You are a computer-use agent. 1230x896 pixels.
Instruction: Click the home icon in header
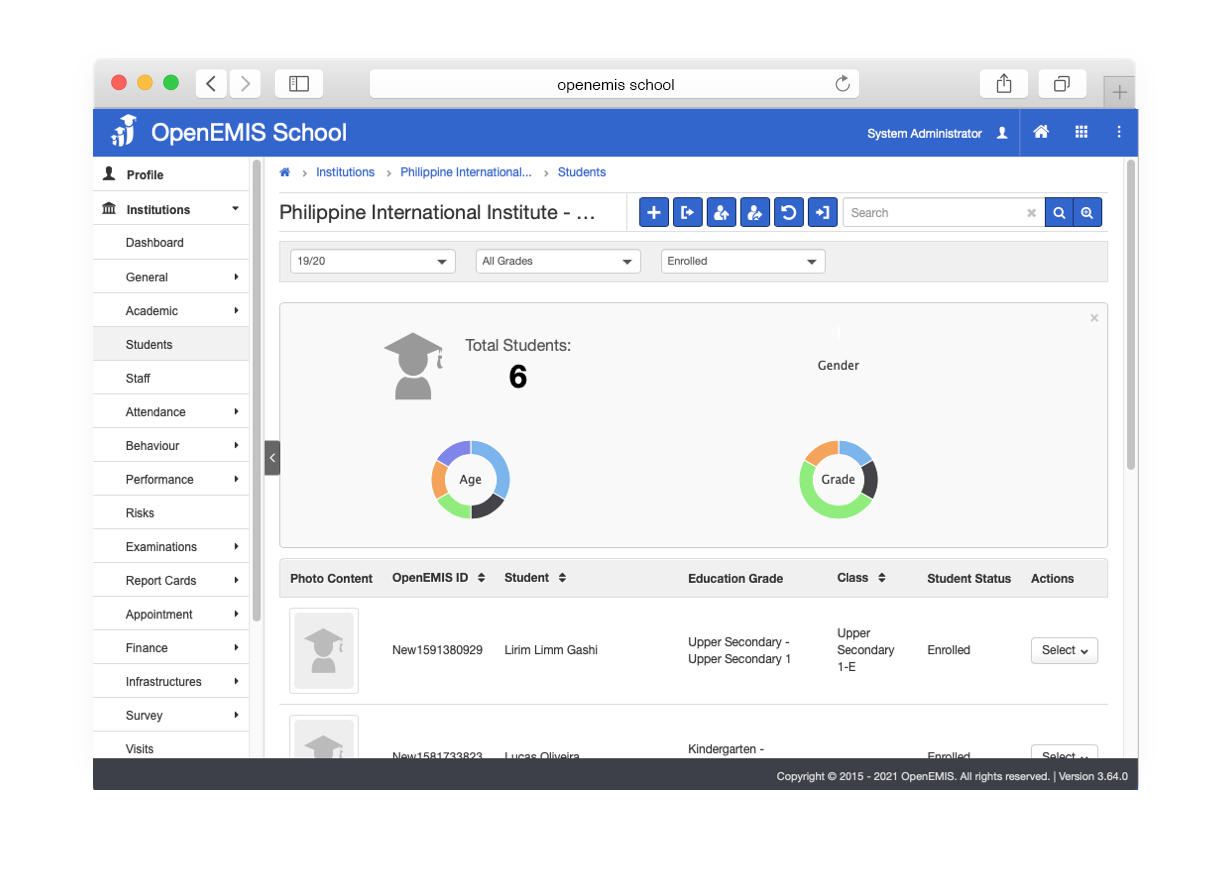pos(1041,132)
